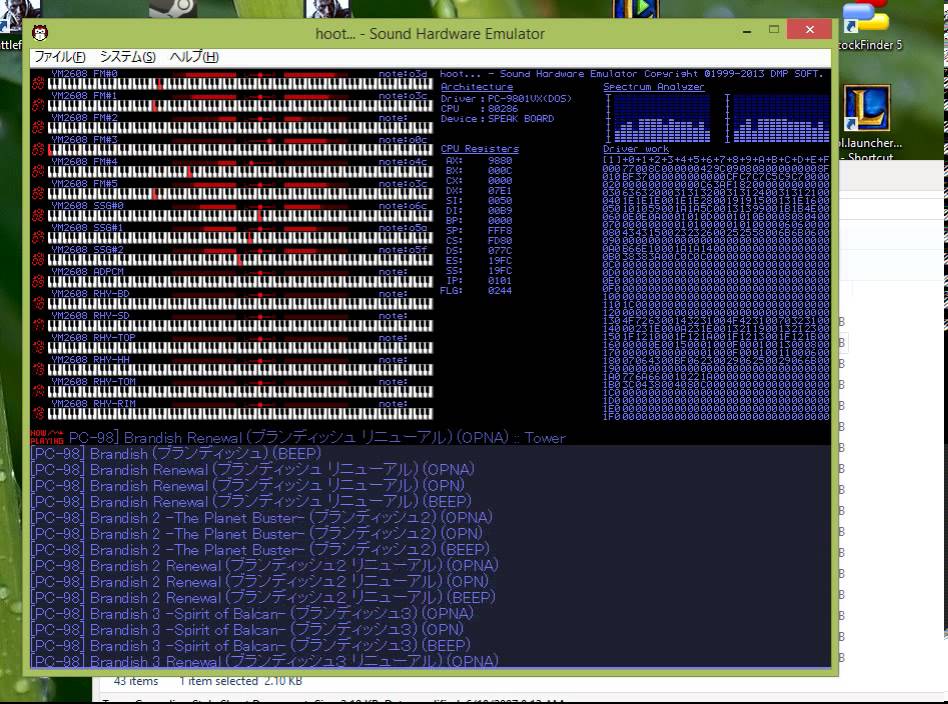Click the hoot owl icon in title bar

click(x=40, y=33)
